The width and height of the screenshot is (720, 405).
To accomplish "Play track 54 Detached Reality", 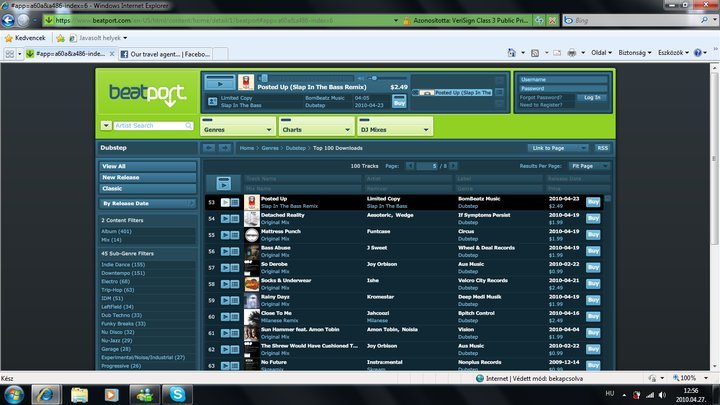I will click(x=225, y=219).
